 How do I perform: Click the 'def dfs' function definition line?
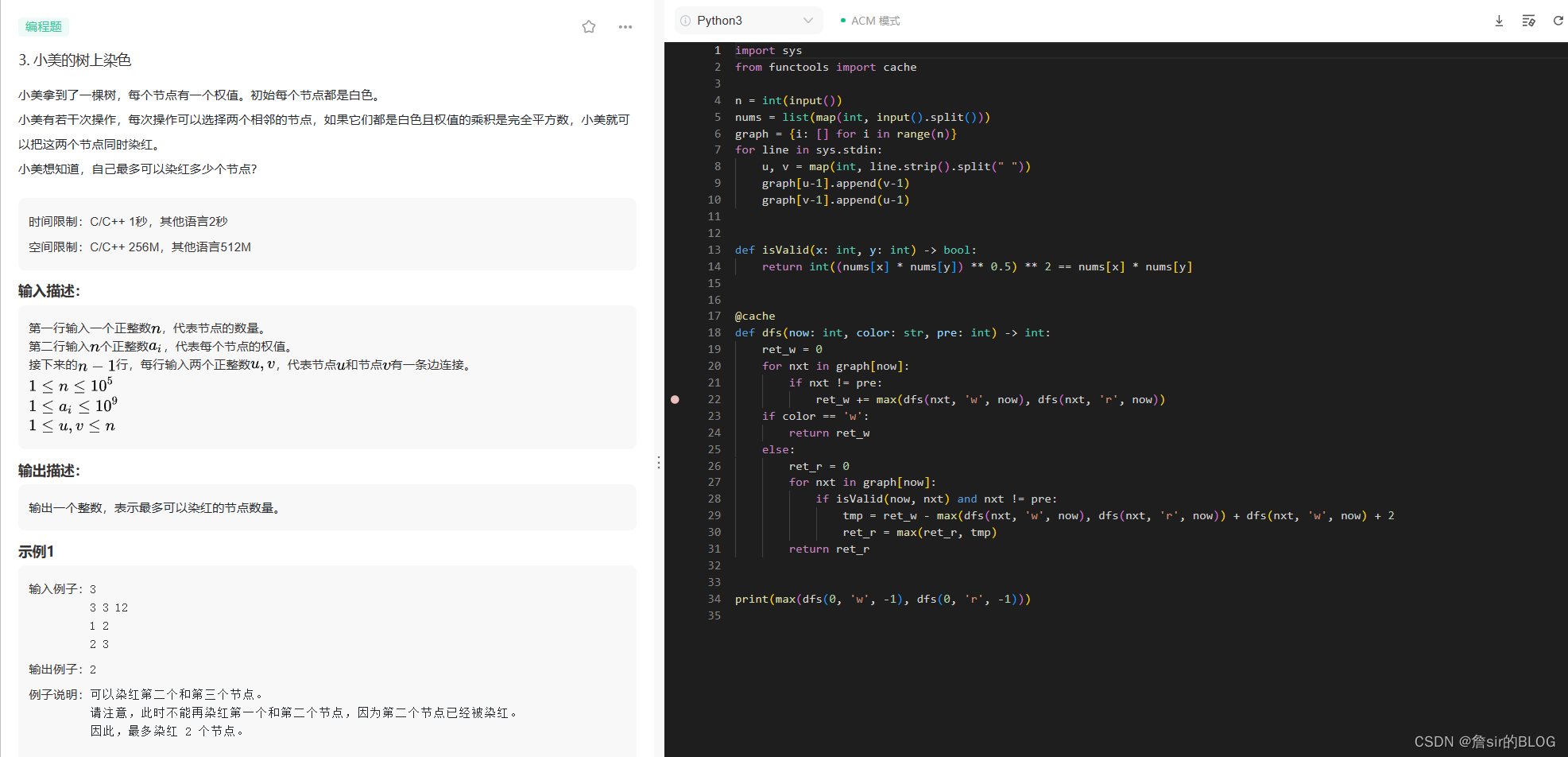[892, 332]
